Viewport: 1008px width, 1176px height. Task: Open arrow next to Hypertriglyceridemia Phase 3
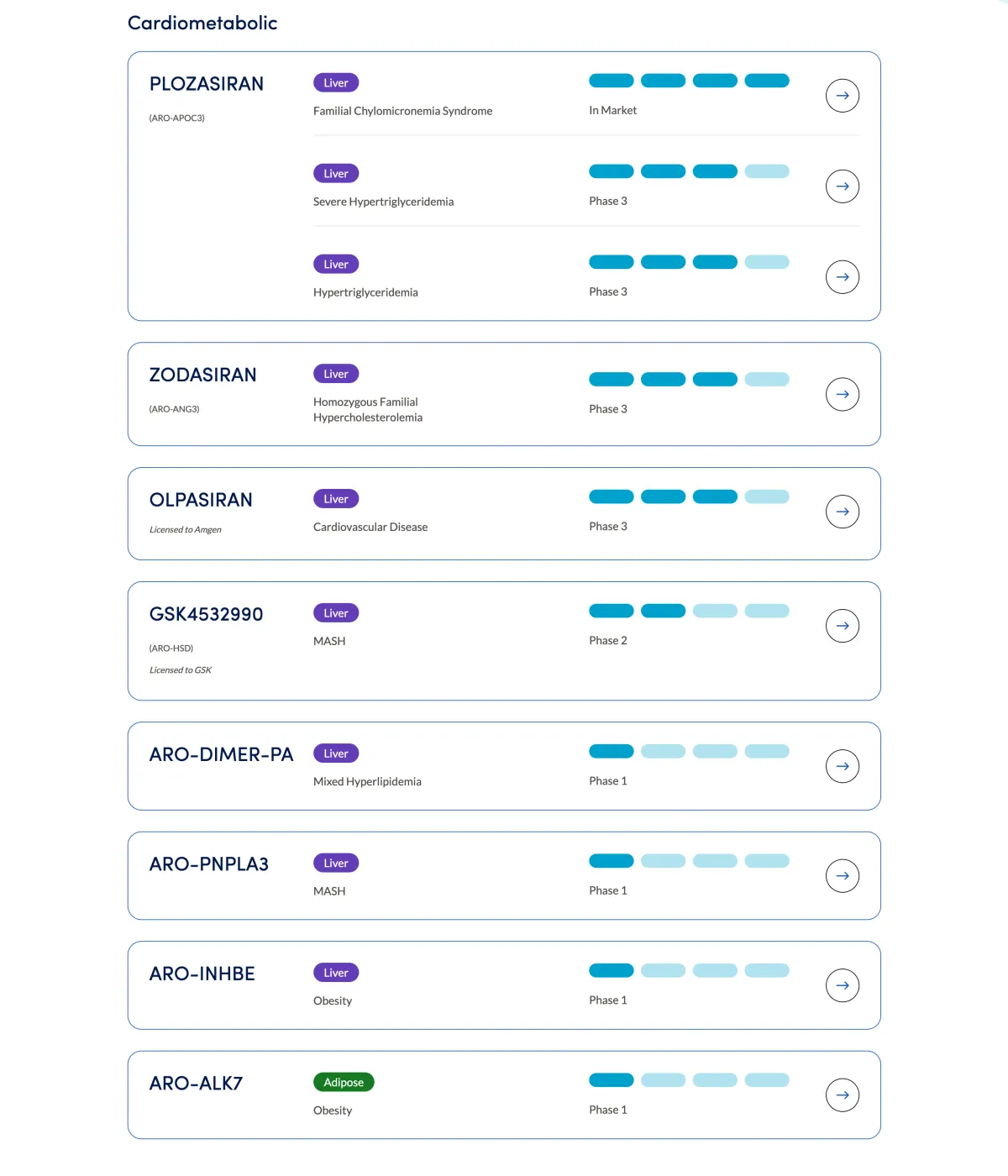pos(843,277)
